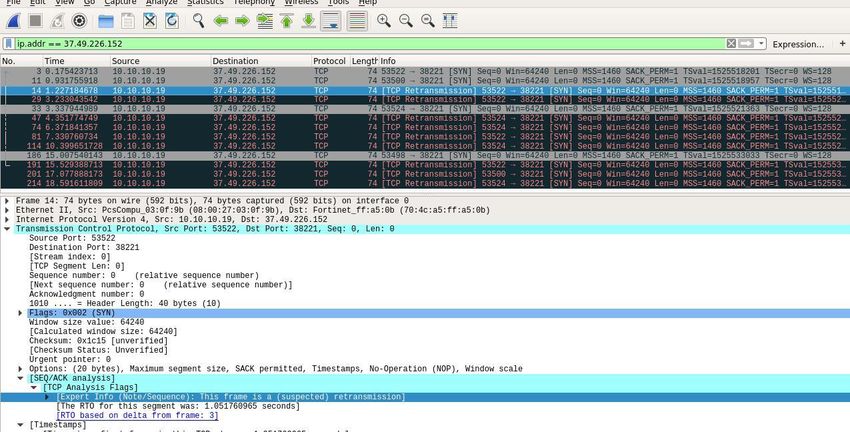Open the Analyze menu

pyautogui.click(x=162, y=3)
